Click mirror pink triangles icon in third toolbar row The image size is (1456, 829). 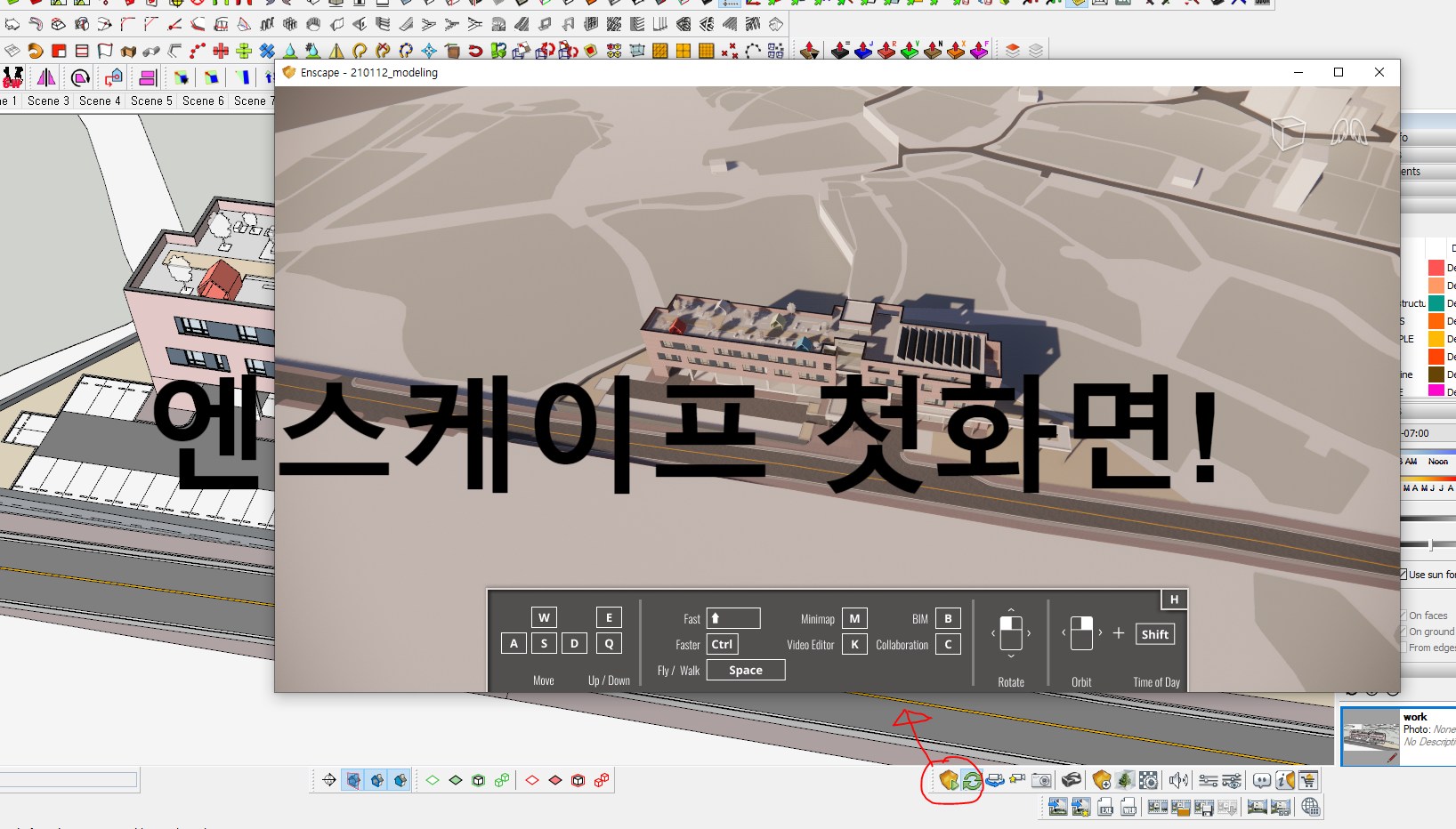[x=46, y=77]
